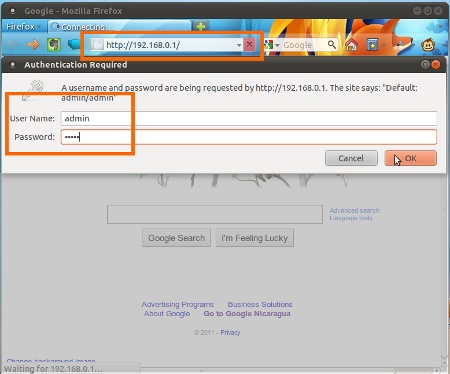The image size is (450, 374).
Task: Click the Password field
Action: pyautogui.click(x=249, y=137)
